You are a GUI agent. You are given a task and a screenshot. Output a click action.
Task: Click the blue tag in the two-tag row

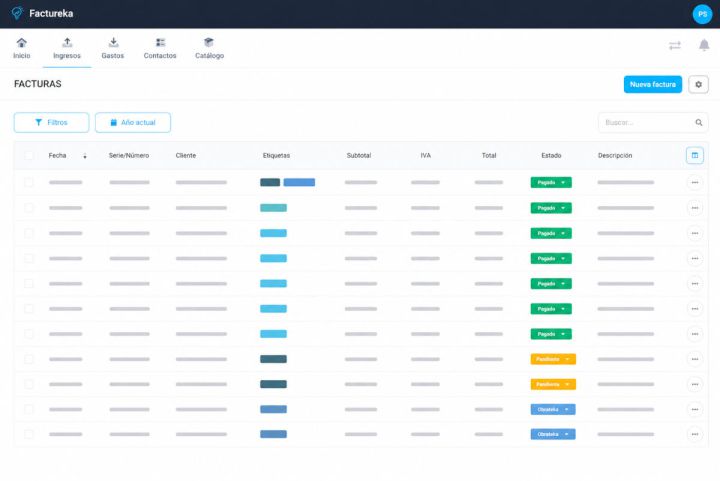click(299, 183)
